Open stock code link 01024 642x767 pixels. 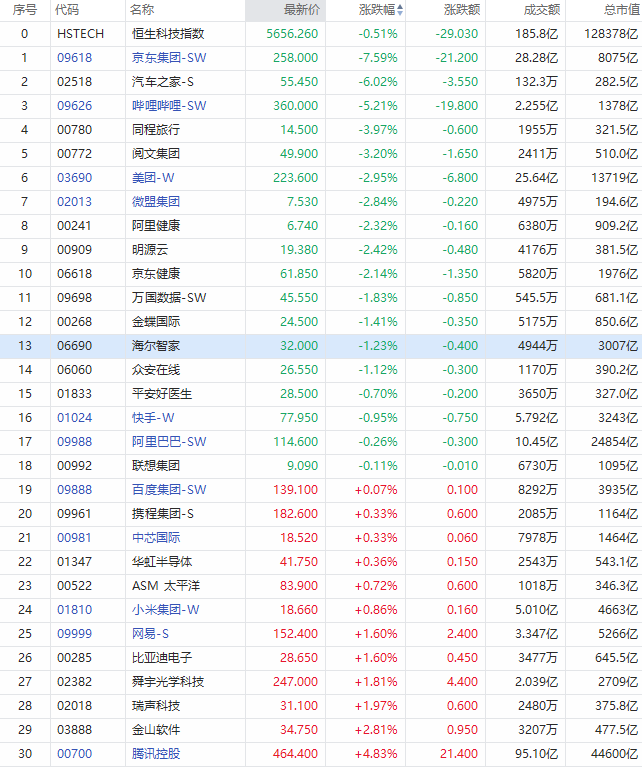[74, 418]
